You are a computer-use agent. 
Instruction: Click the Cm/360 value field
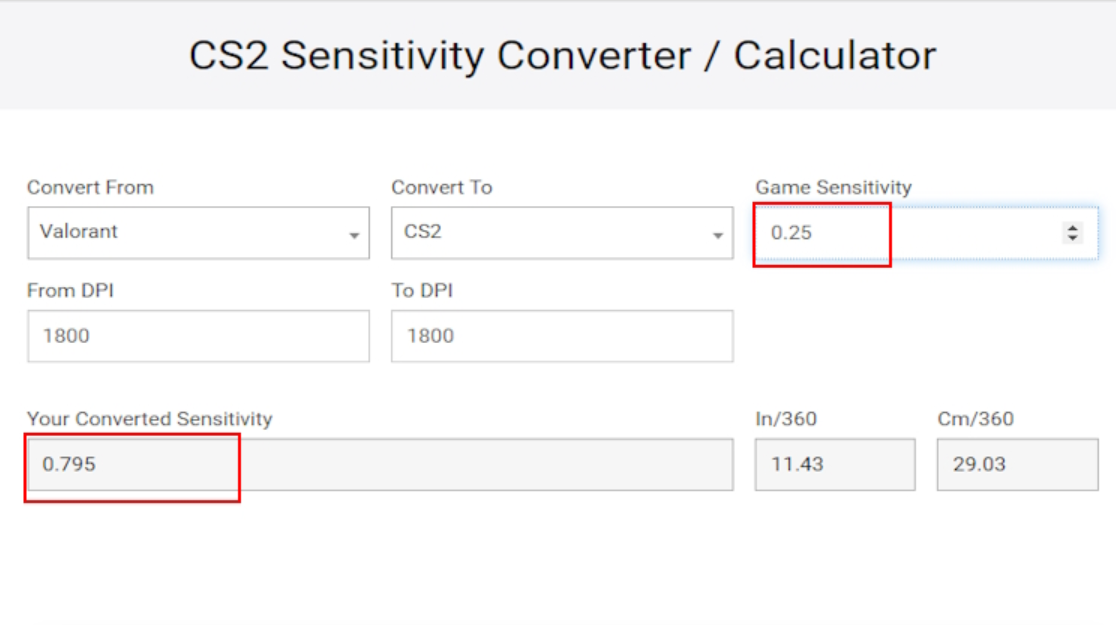tap(1017, 465)
